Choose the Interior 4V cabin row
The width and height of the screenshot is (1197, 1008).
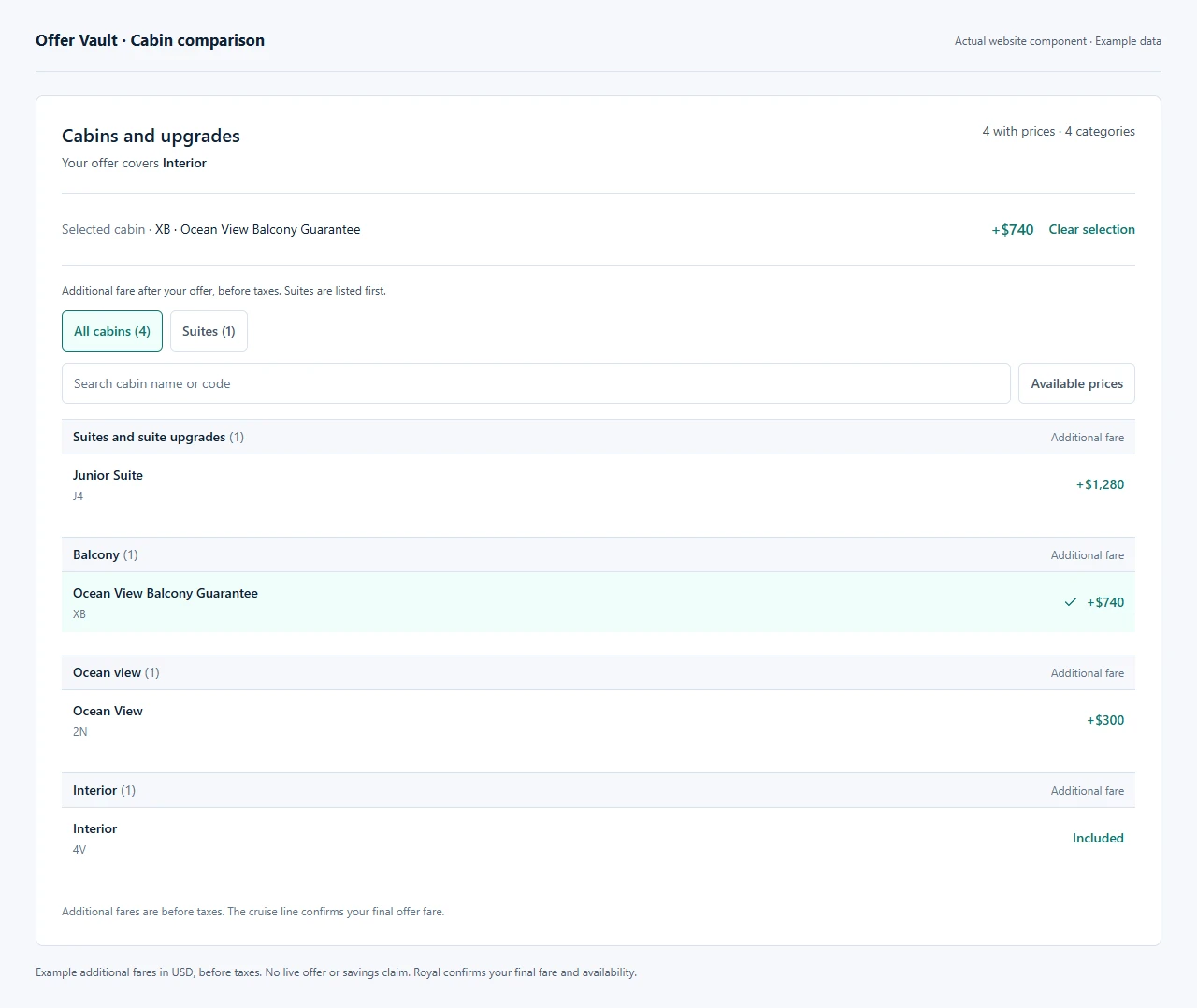598,838
